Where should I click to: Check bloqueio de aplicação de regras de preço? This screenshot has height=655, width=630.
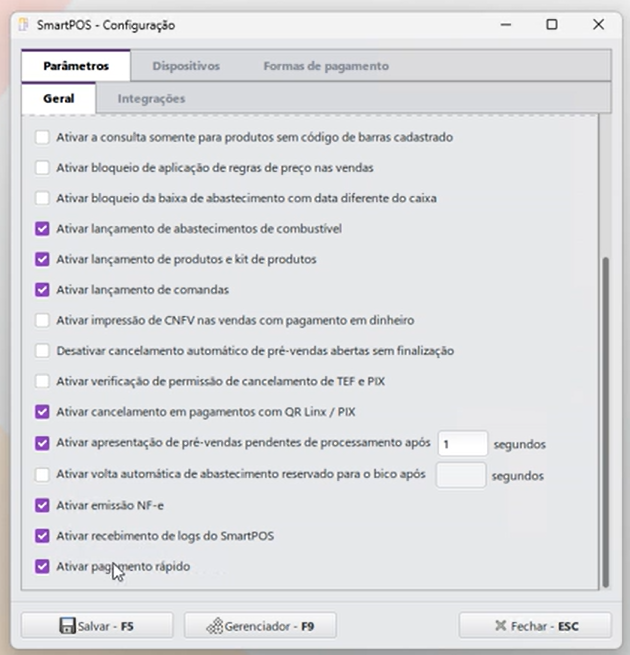(42, 168)
